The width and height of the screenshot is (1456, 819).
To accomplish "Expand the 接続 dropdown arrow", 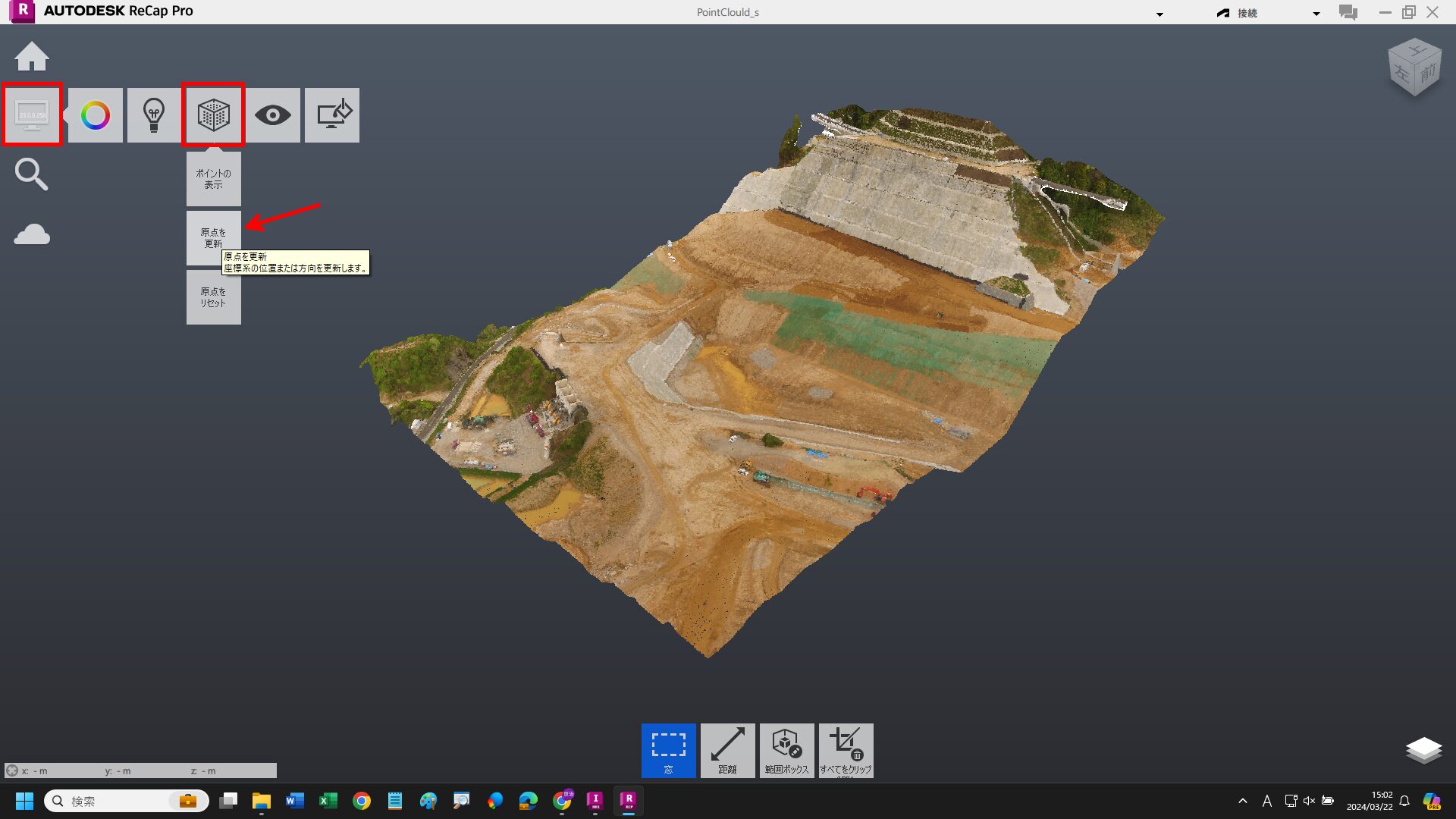I will tap(1316, 14).
